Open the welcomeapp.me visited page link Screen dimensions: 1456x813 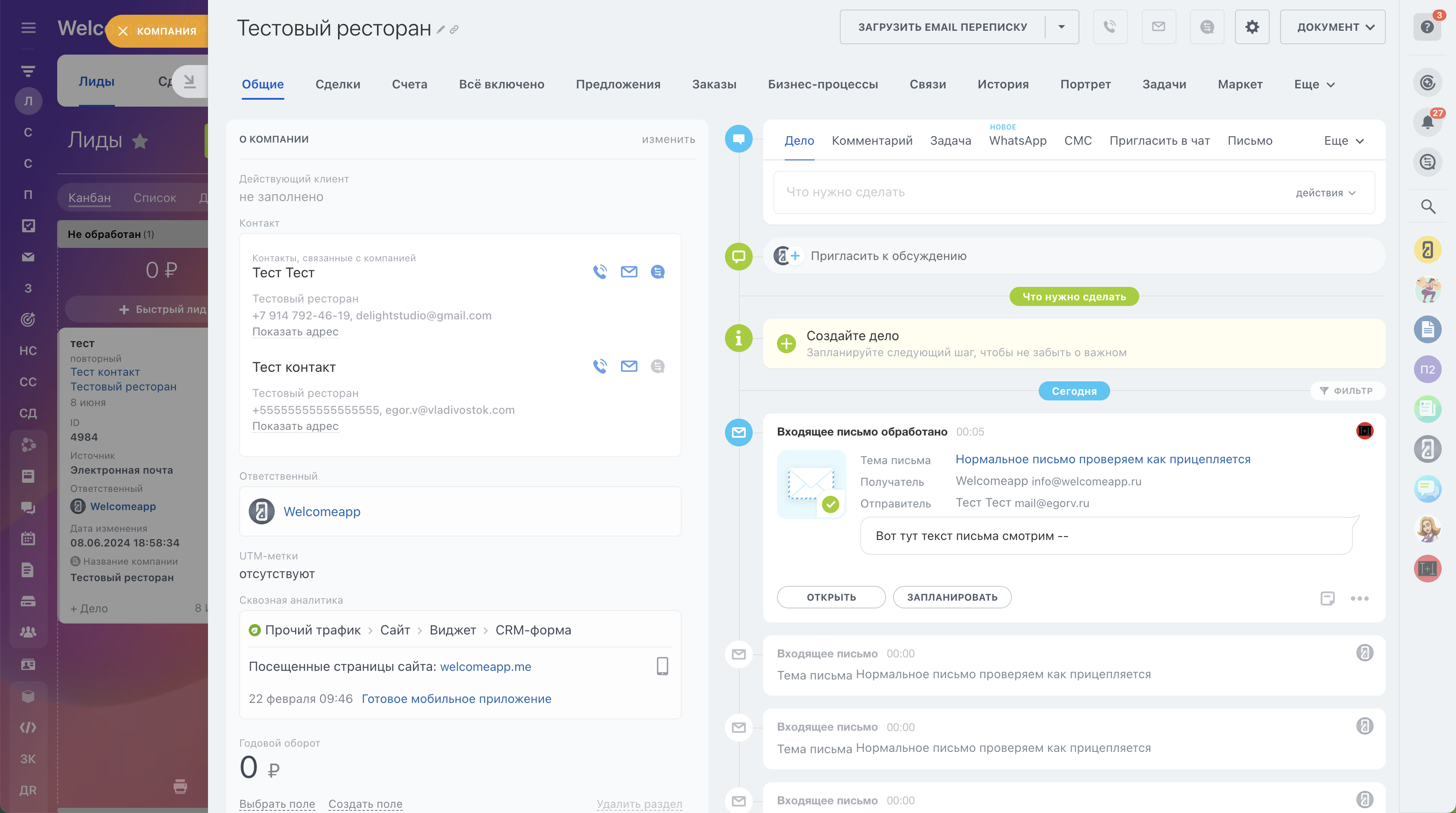click(x=485, y=667)
